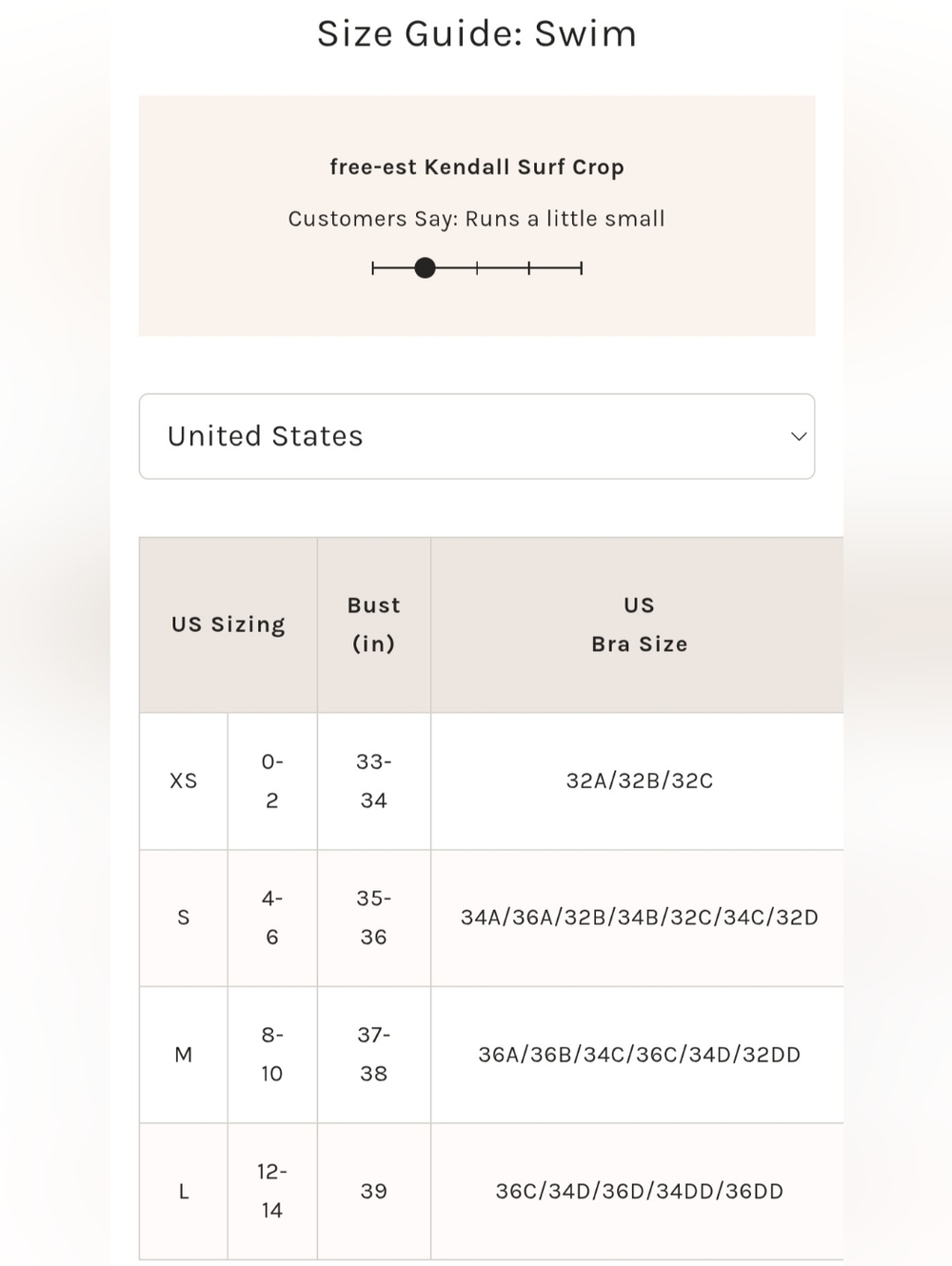Click the Bust (in) column header
Viewport: 952px width, 1266px height.
coord(374,624)
